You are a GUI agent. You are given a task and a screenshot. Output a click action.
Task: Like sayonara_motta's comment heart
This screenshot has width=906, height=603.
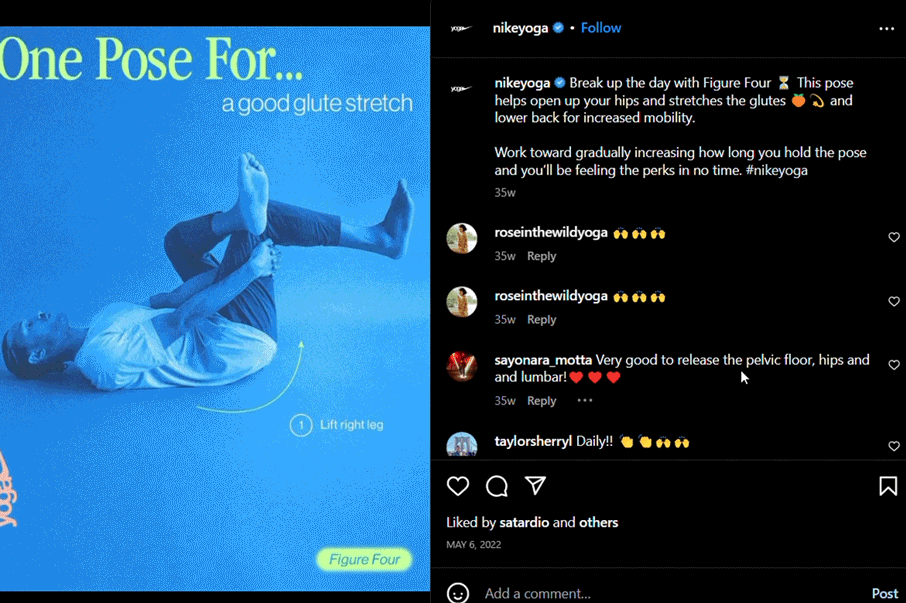[894, 365]
